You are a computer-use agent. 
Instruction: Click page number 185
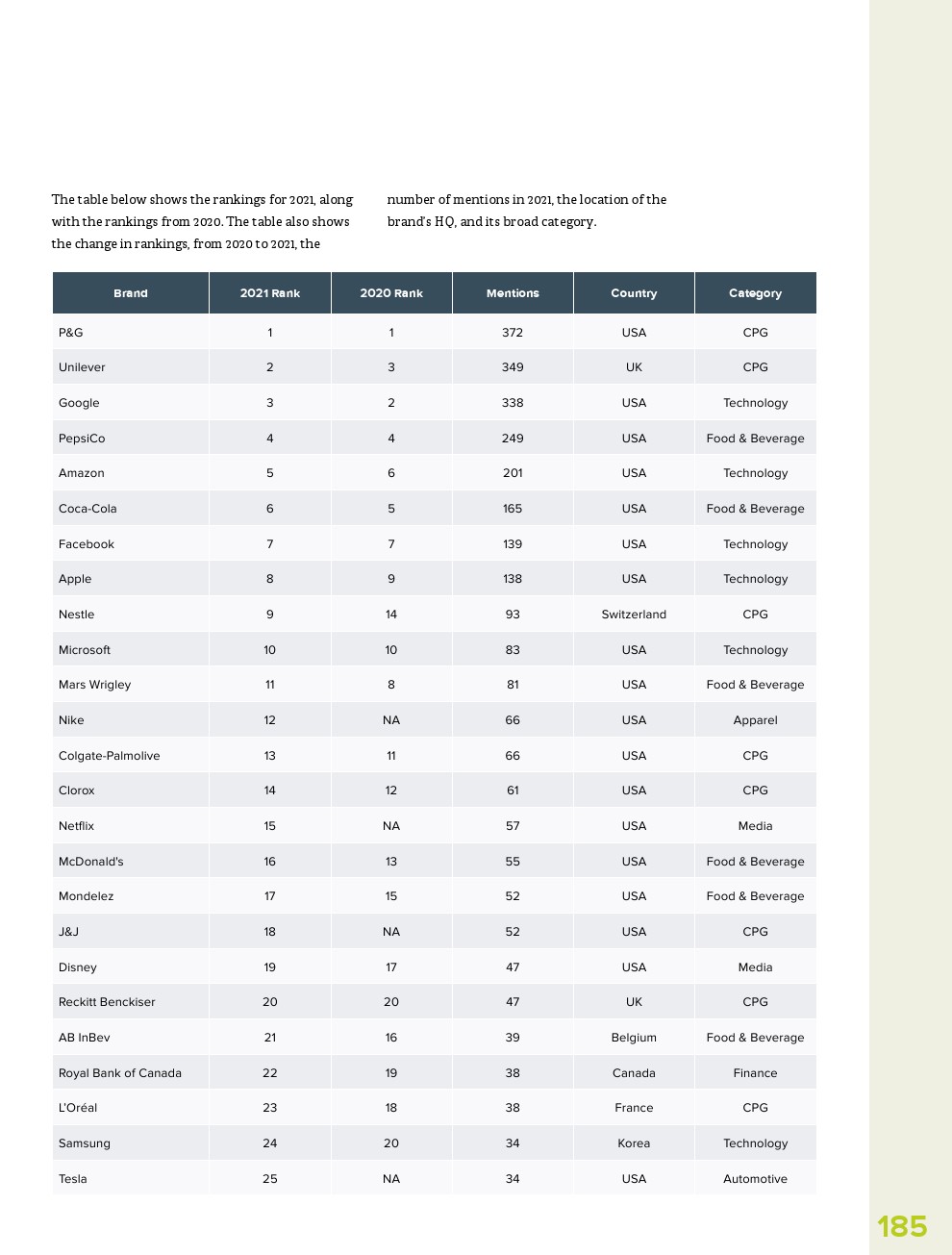[901, 1226]
